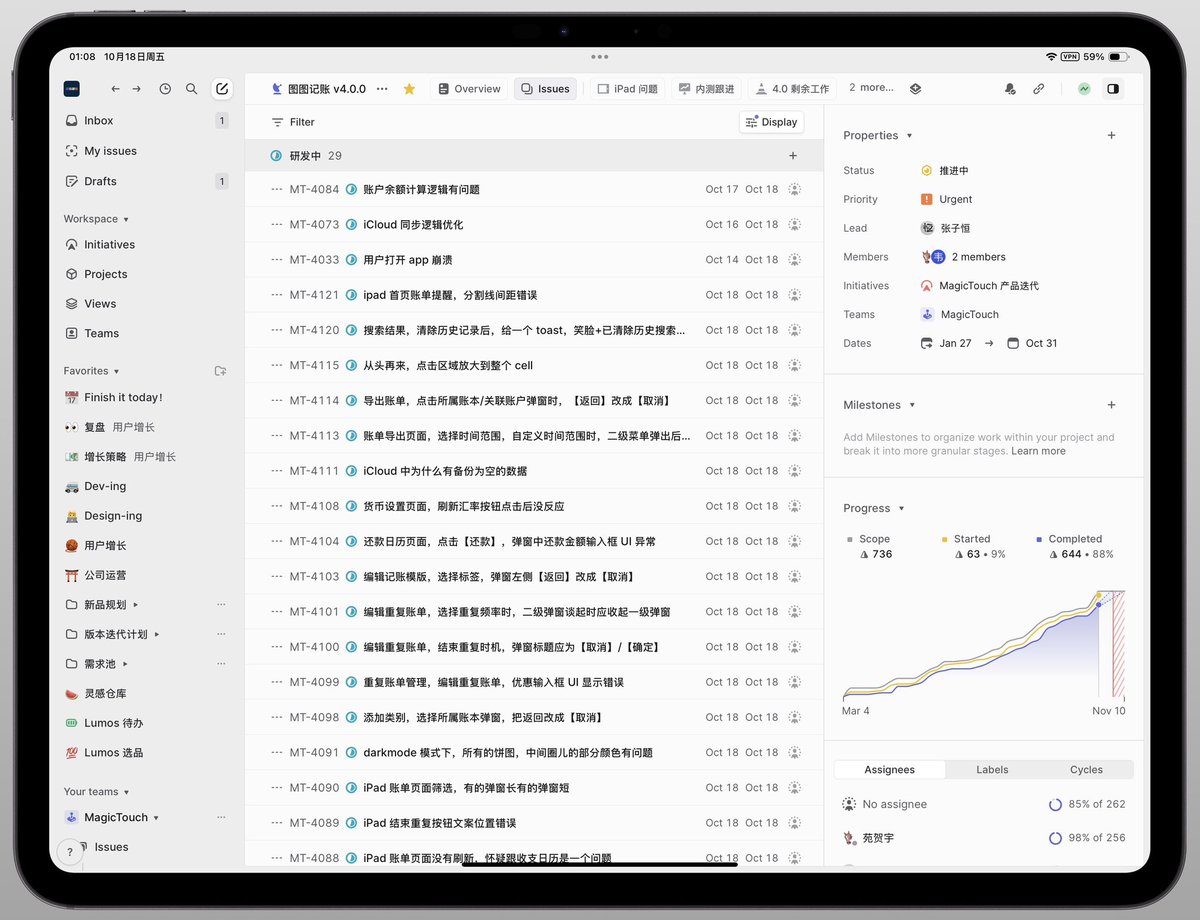Image resolution: width=1200 pixels, height=920 pixels.
Task: Open priority menu for MT-4115
Action: [x=277, y=365]
